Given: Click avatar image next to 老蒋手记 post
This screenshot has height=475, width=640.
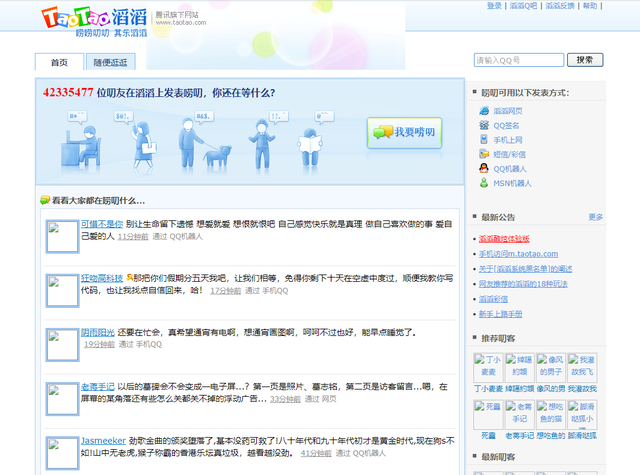Looking at the screenshot, I should click(62, 399).
